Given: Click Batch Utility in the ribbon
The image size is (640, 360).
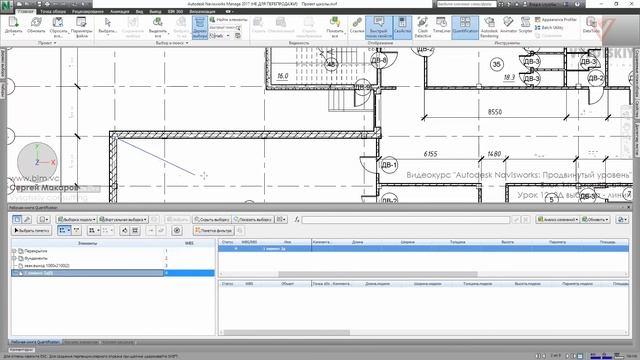Looking at the screenshot, I should point(549,28).
